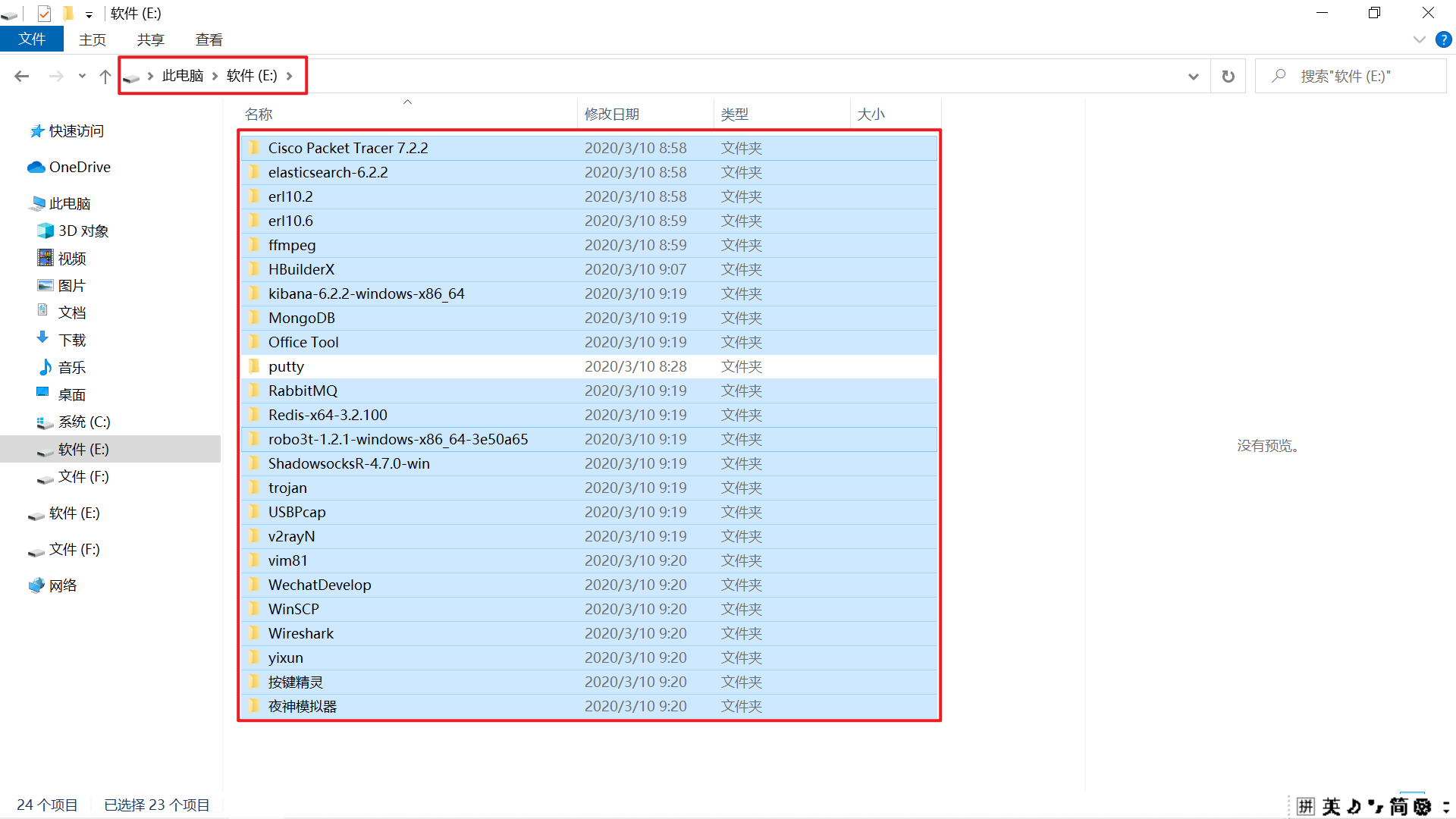
Task: Select ShadowsocksR-4.7.0-win folder
Action: click(x=589, y=463)
